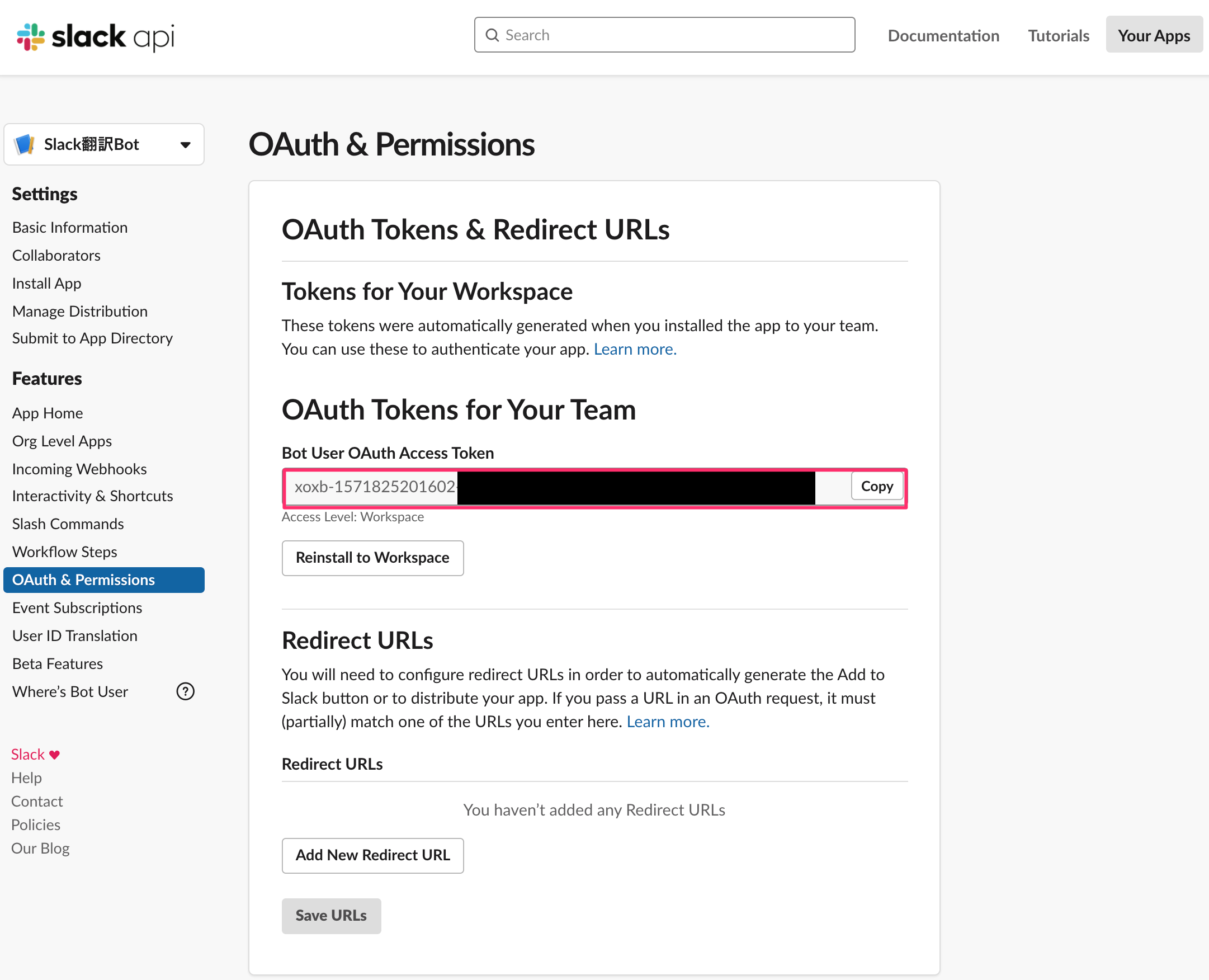Viewport: 1209px width, 980px height.
Task: Go to Your Apps
Action: [1154, 35]
